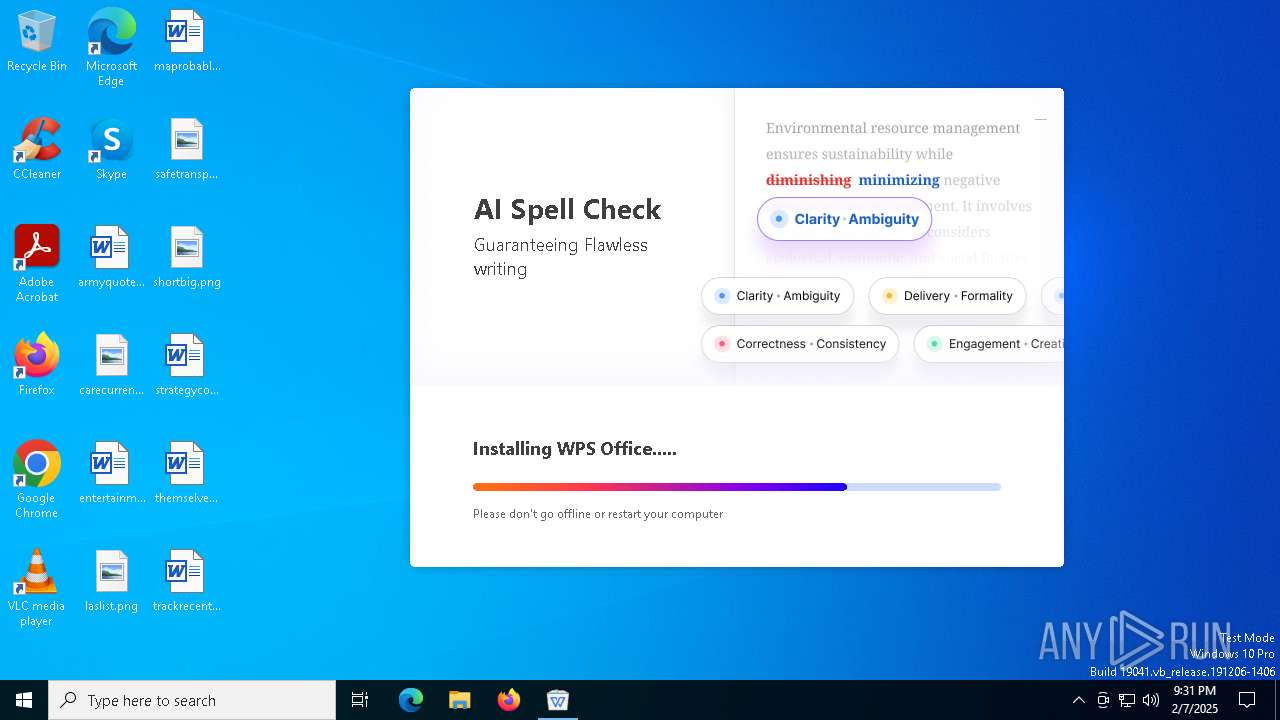Image resolution: width=1280 pixels, height=720 pixels.
Task: Focus WPS Office installer taskbar icon
Action: click(x=557, y=700)
